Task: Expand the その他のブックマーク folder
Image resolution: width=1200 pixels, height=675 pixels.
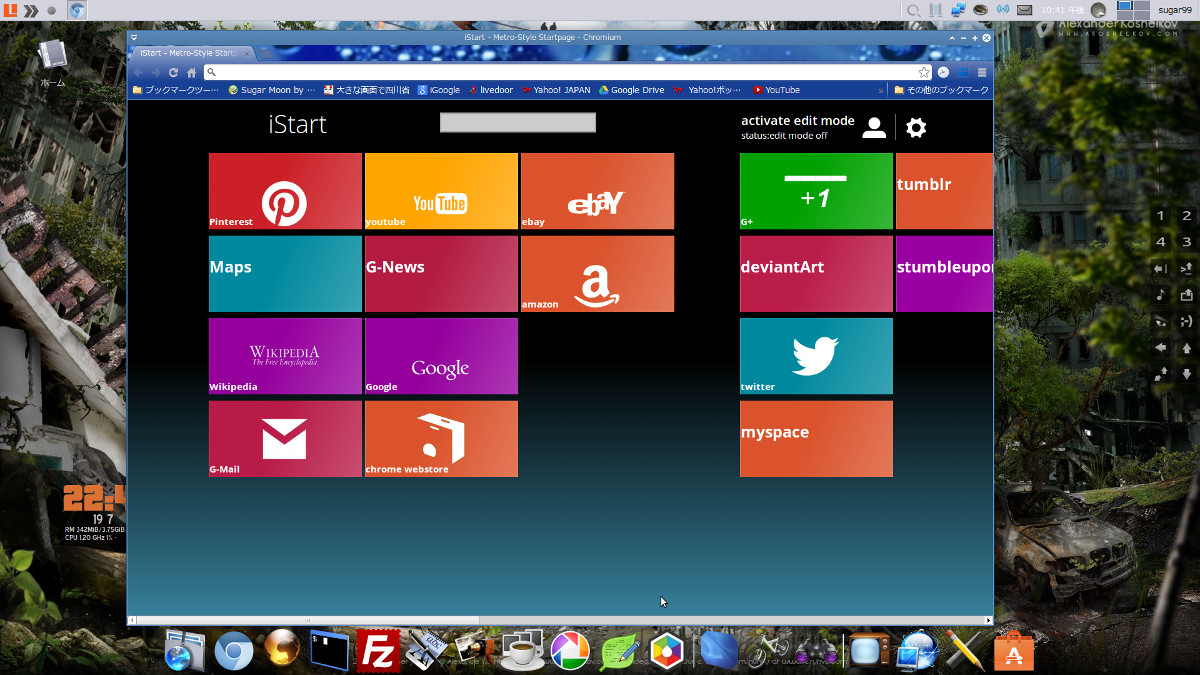Action: click(941, 90)
